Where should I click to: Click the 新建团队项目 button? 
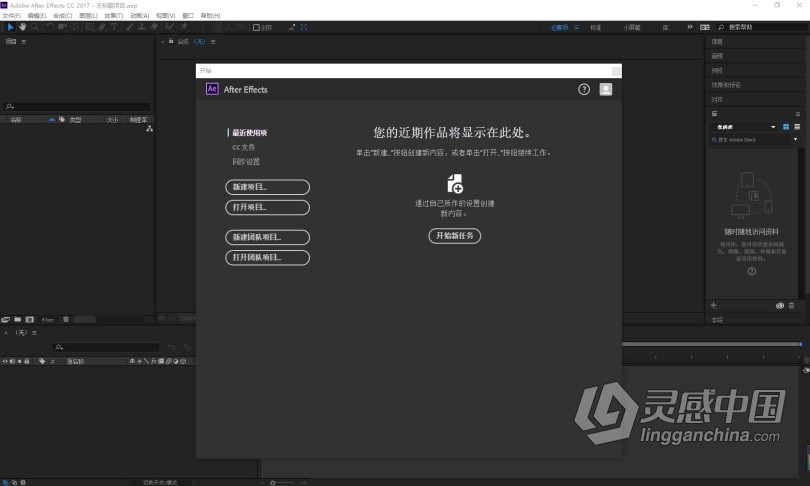(x=268, y=237)
